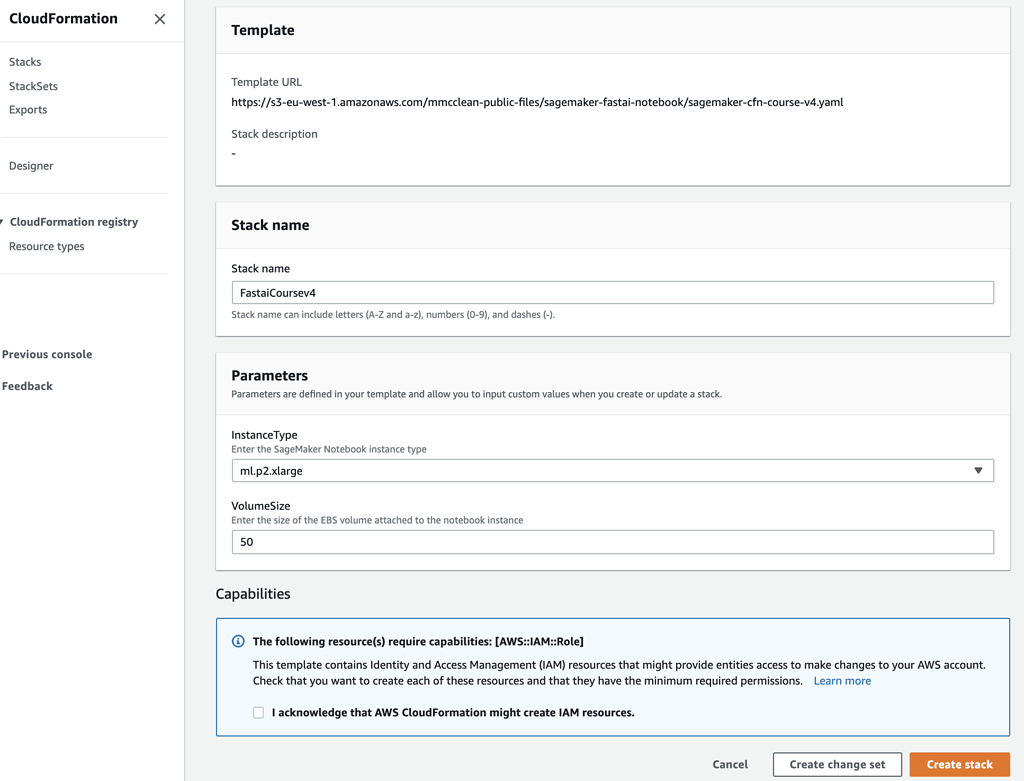Screen dimensions: 1024x781
Task: Collapse the InstanceType selector via its arrow
Action: click(978, 470)
